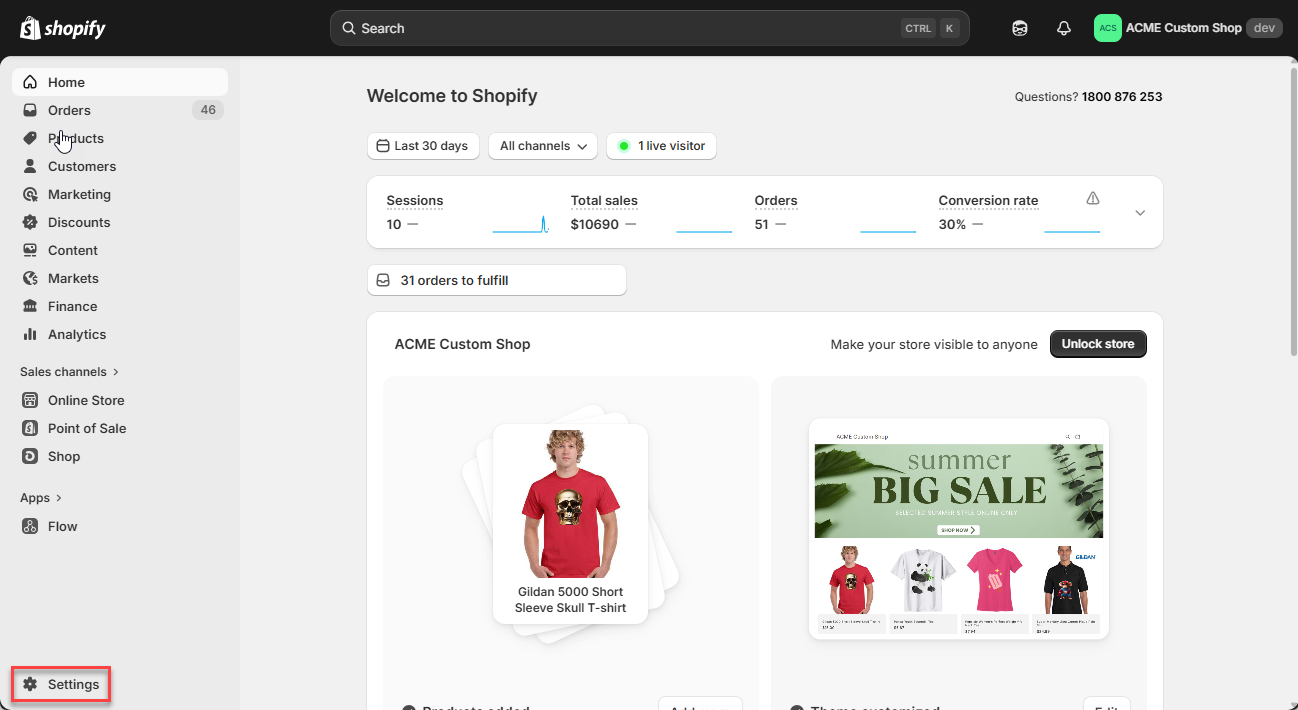Open the All channels dropdown
The width and height of the screenshot is (1298, 710).
pyautogui.click(x=543, y=146)
